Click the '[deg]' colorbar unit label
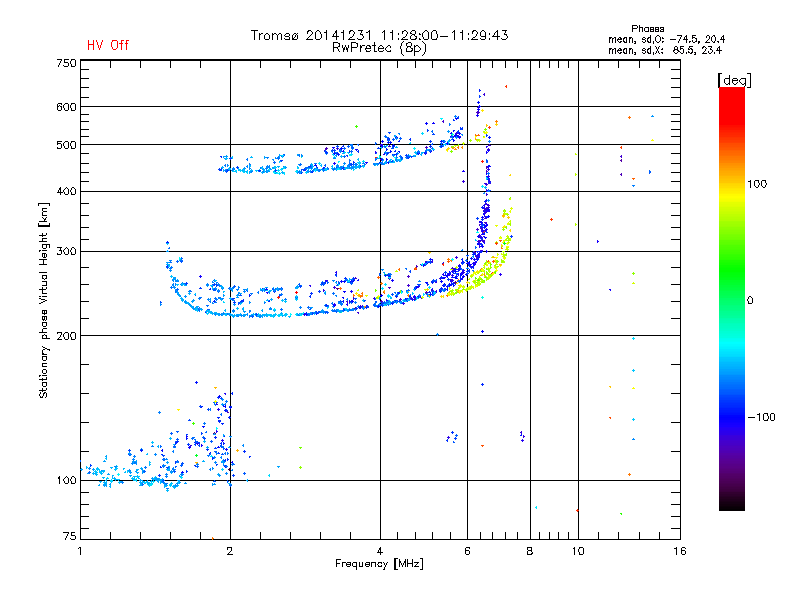This screenshot has height=600, width=800. tap(734, 80)
